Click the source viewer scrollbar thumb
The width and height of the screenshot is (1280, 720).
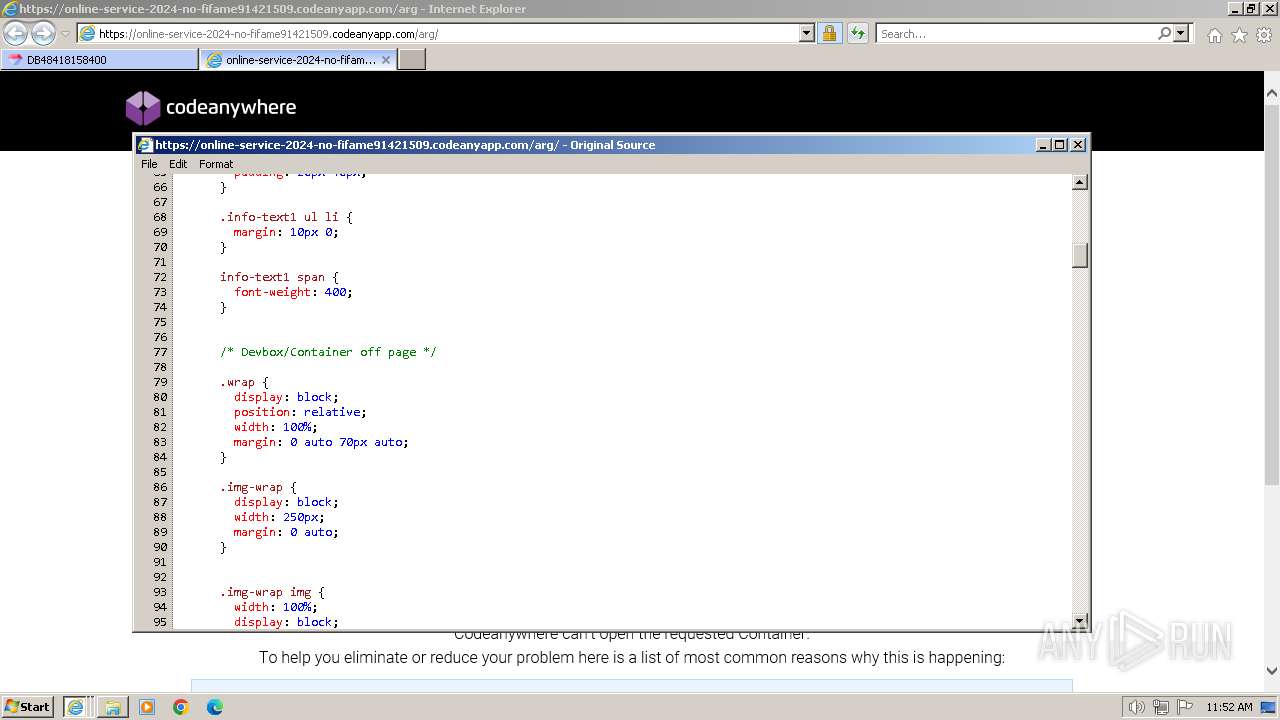(1080, 255)
